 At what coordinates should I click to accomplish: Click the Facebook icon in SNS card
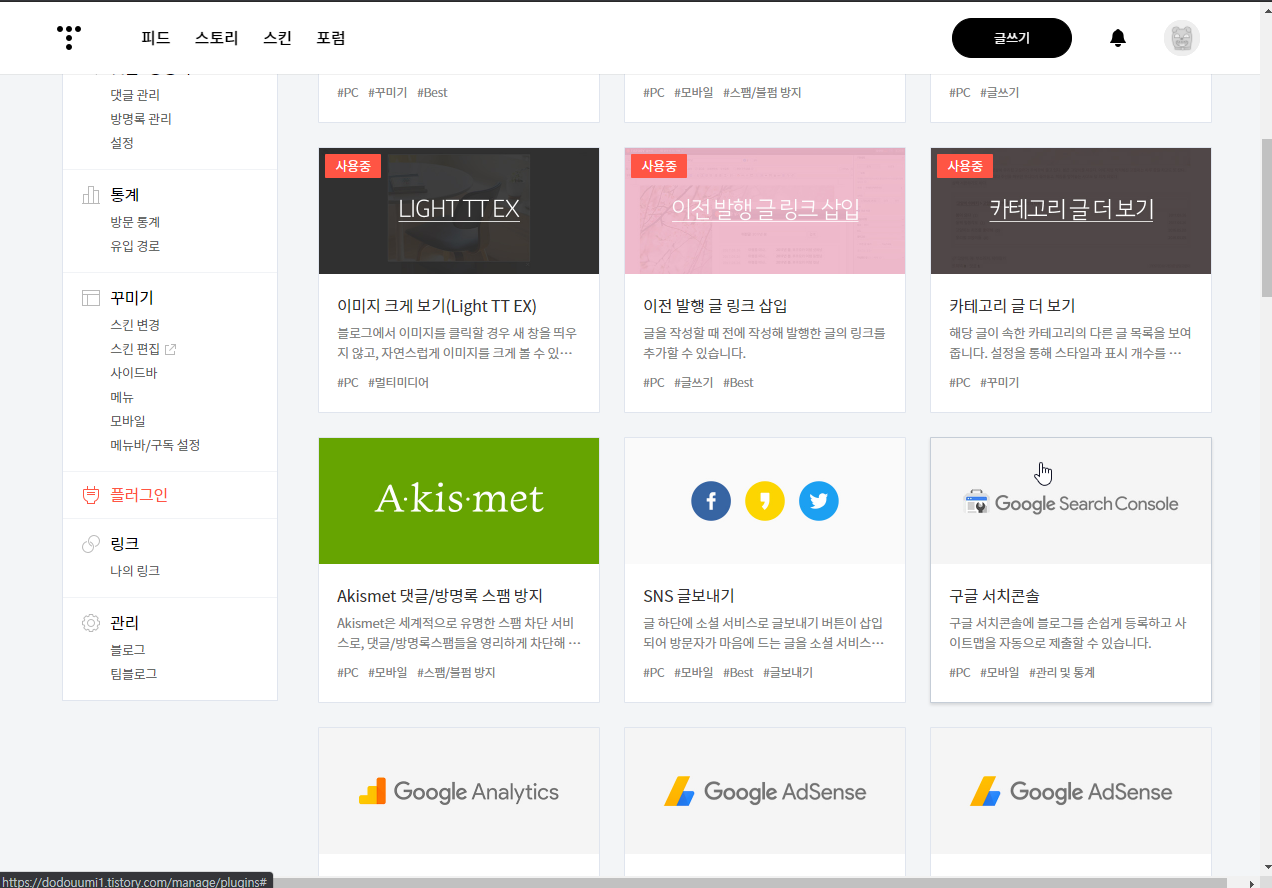(711, 501)
